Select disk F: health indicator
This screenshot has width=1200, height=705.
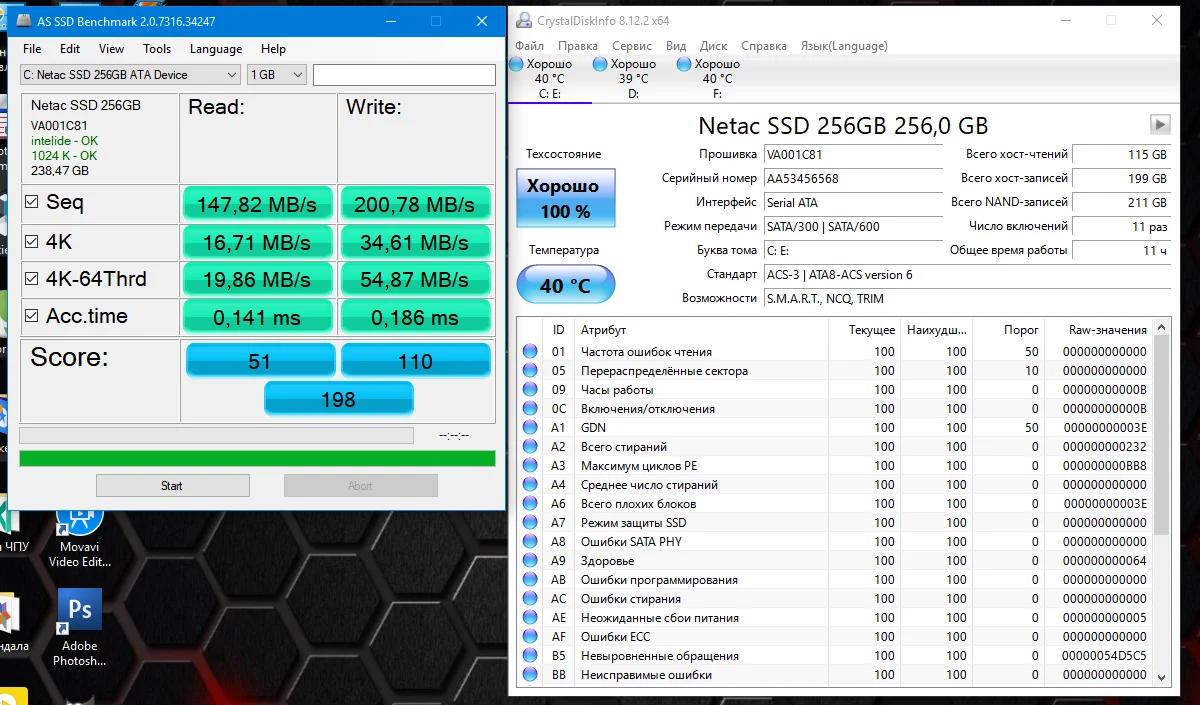717,78
